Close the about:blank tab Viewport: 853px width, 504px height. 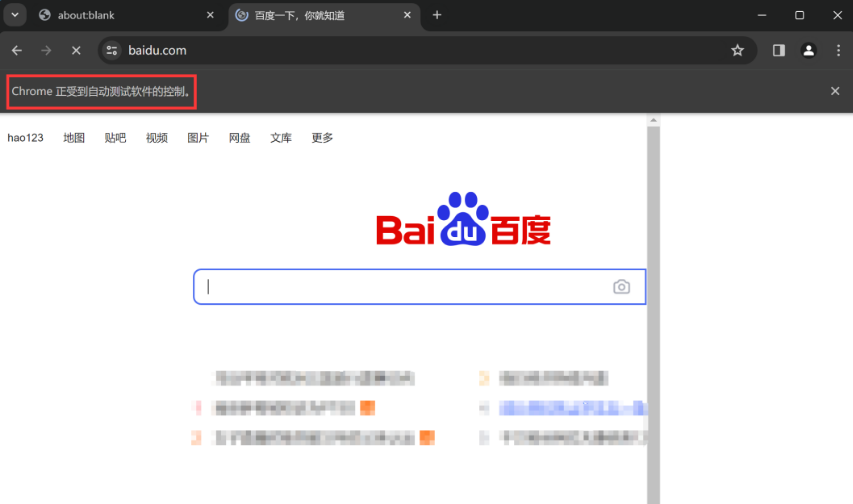(x=210, y=15)
